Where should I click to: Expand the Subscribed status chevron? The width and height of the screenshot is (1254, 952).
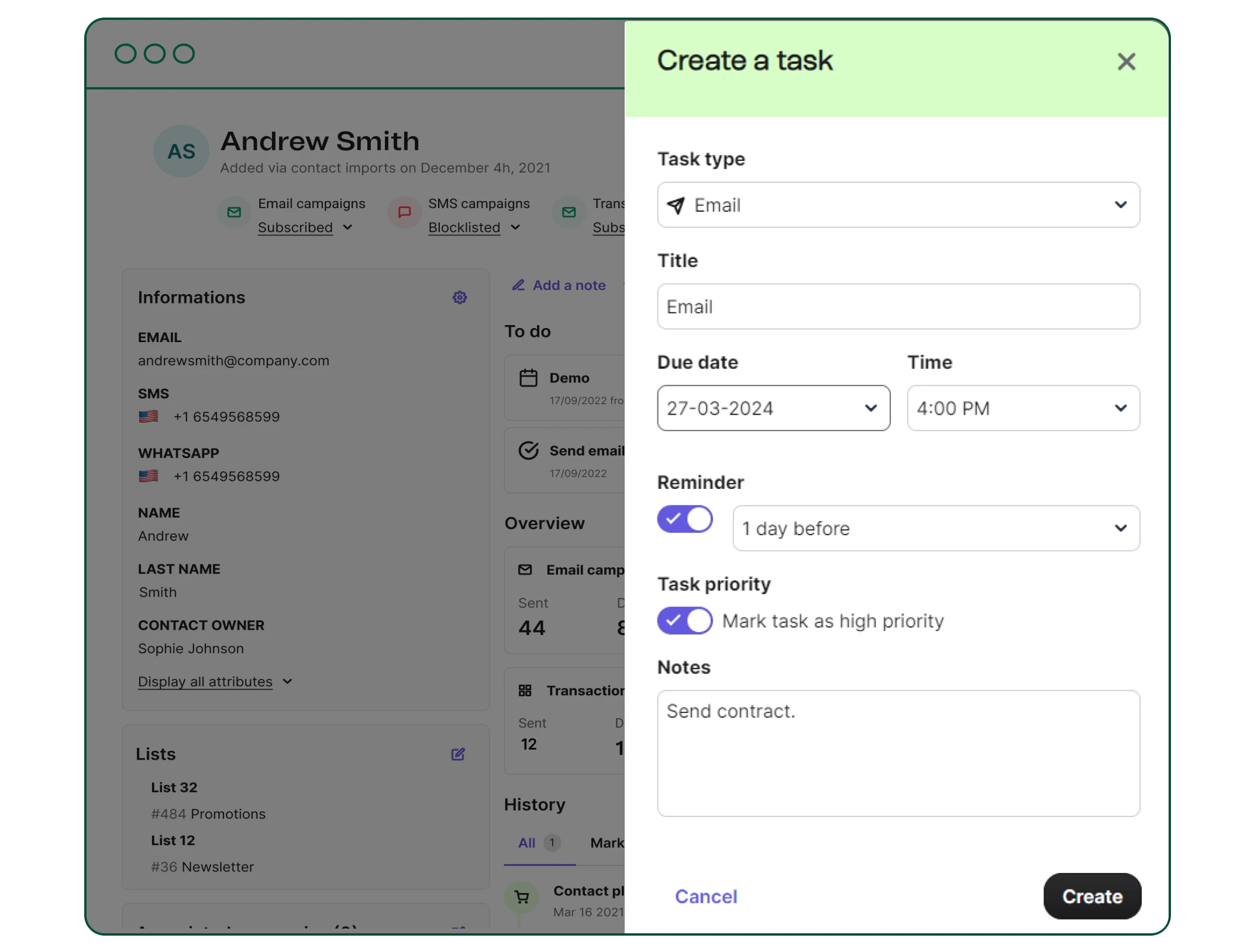pyautogui.click(x=349, y=228)
